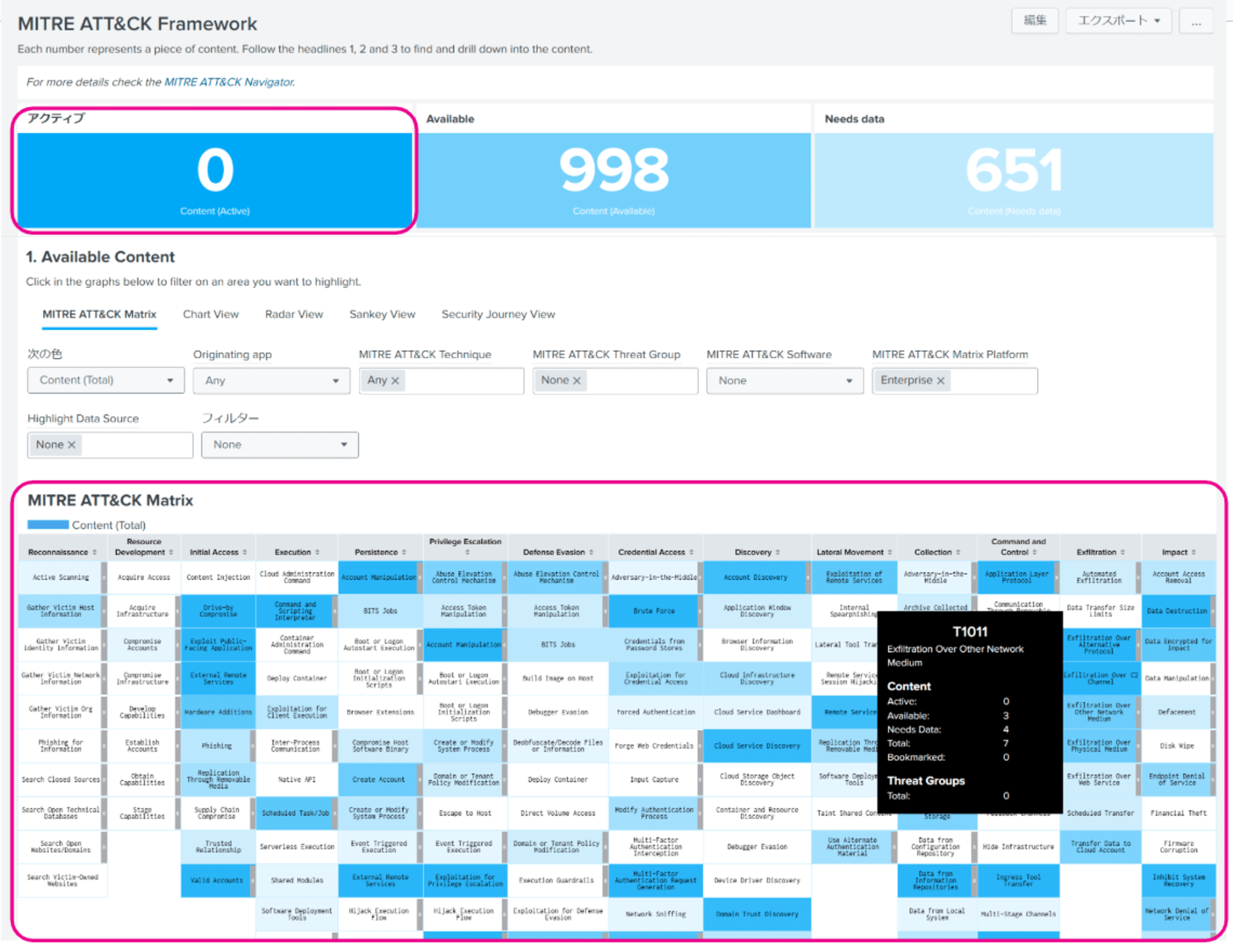Image resolution: width=1233 pixels, height=952 pixels.
Task: Select the Brute Force technique cell
Action: pyautogui.click(x=653, y=611)
